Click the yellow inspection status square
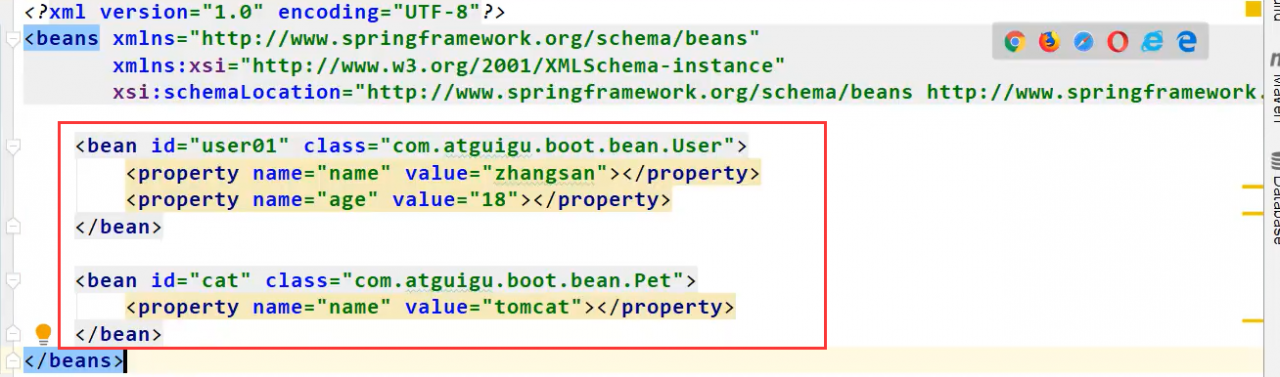The width and height of the screenshot is (1280, 377). [1252, 9]
